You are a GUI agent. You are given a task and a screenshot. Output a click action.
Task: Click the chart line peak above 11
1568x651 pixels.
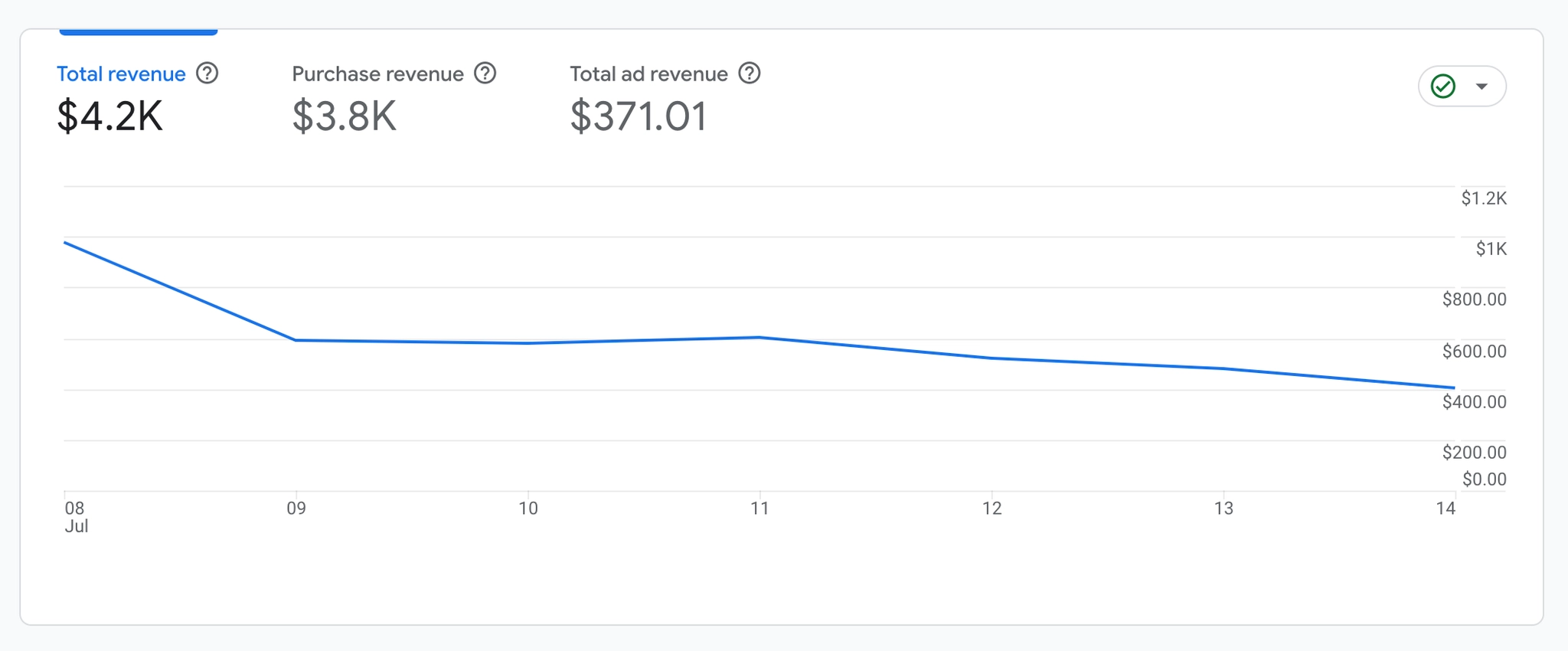tap(759, 337)
